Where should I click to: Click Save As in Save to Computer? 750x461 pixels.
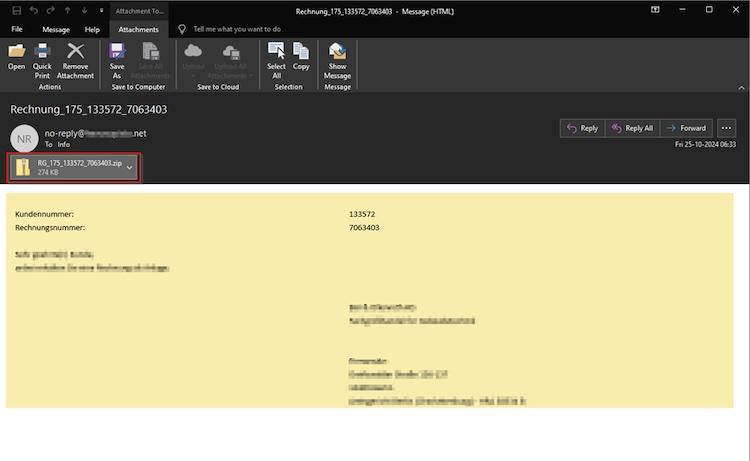click(117, 61)
